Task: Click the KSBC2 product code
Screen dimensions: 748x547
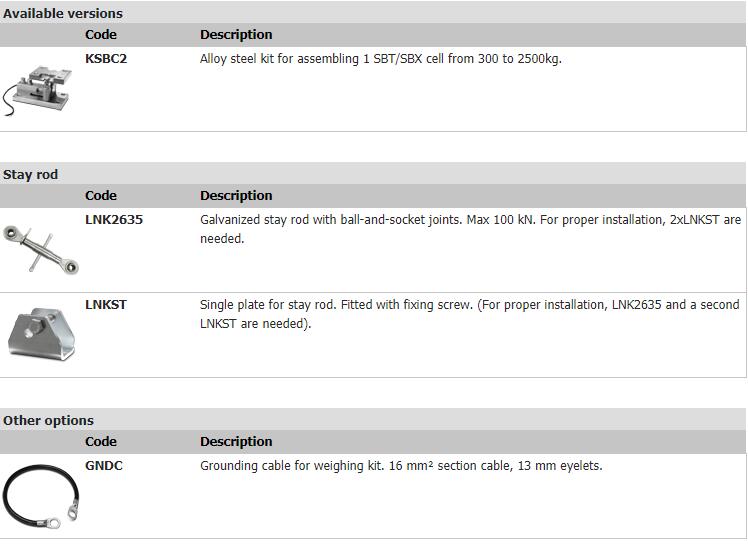Action: [106, 59]
